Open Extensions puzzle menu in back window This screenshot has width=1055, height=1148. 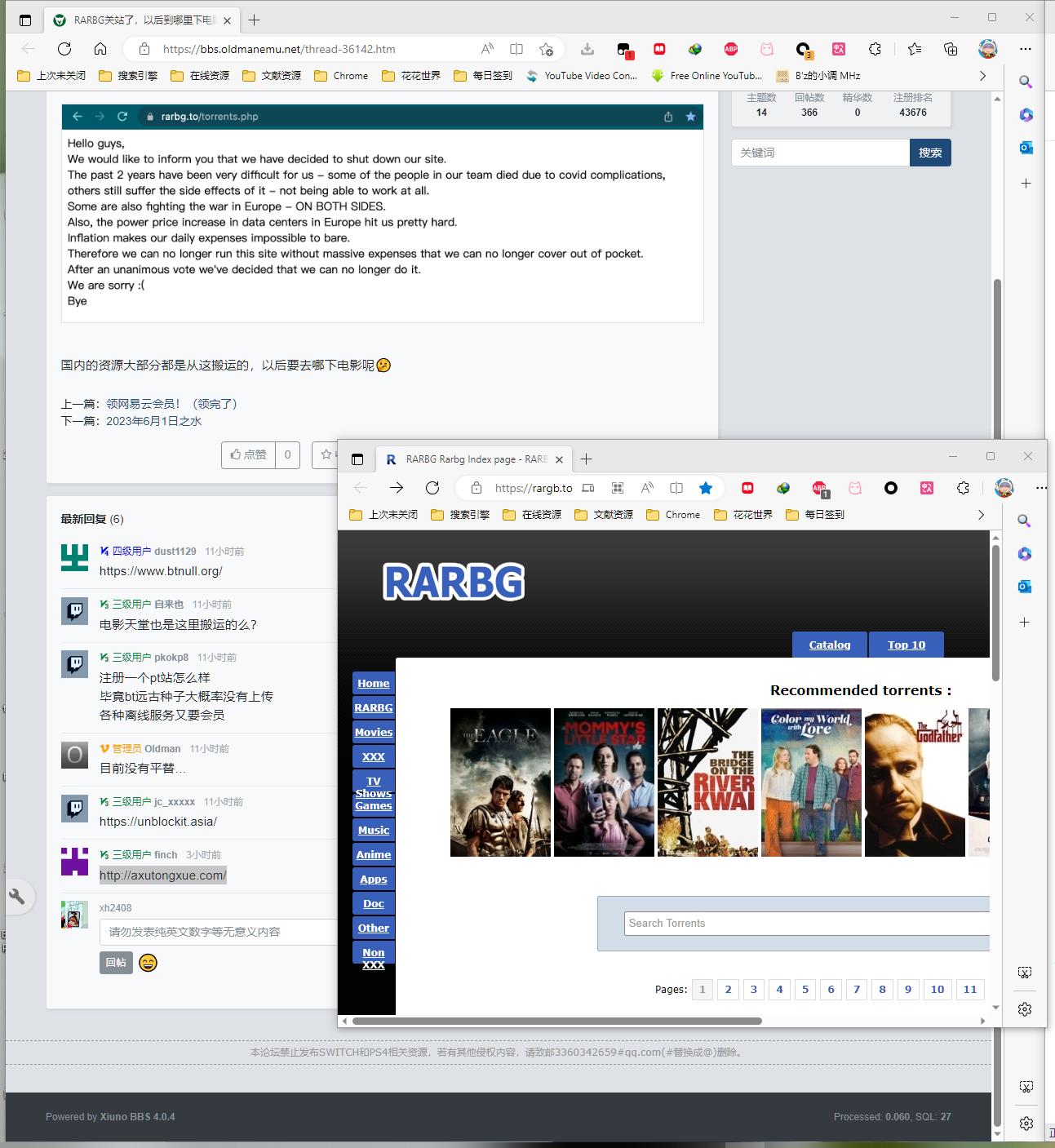[x=875, y=49]
